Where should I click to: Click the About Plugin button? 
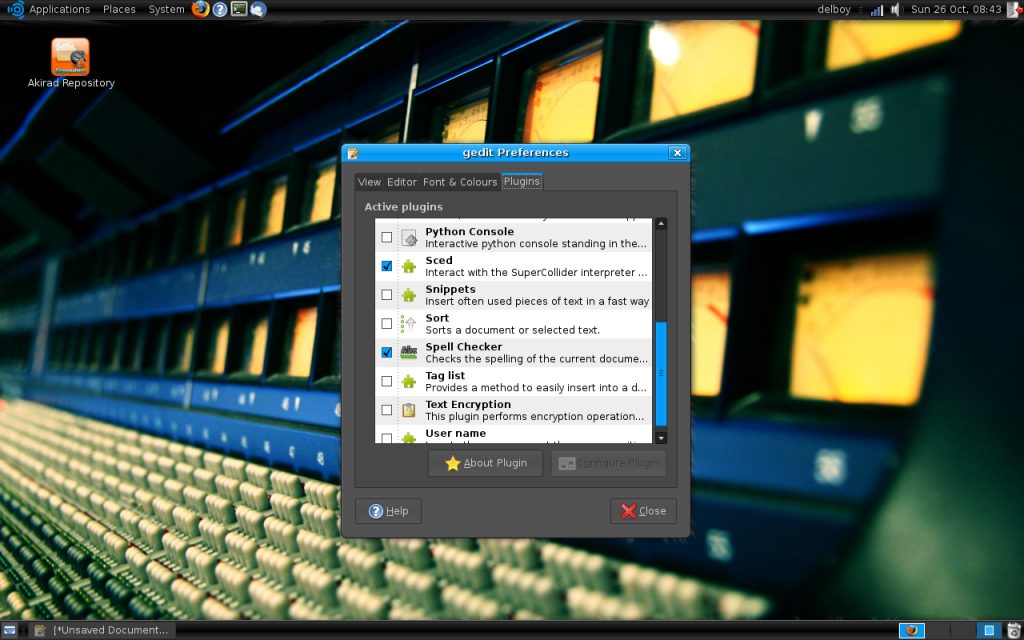(485, 463)
